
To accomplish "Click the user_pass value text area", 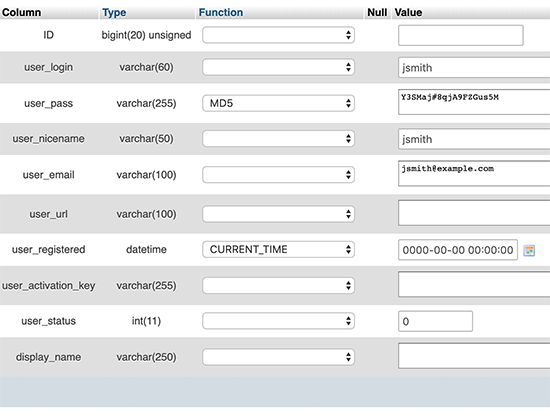I will [x=474, y=102].
